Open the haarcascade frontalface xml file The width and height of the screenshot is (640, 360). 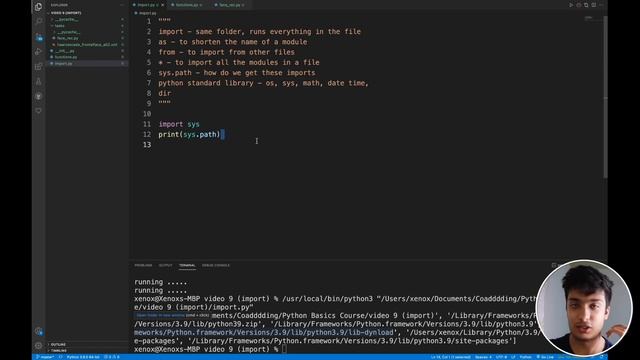pyautogui.click(x=87, y=44)
